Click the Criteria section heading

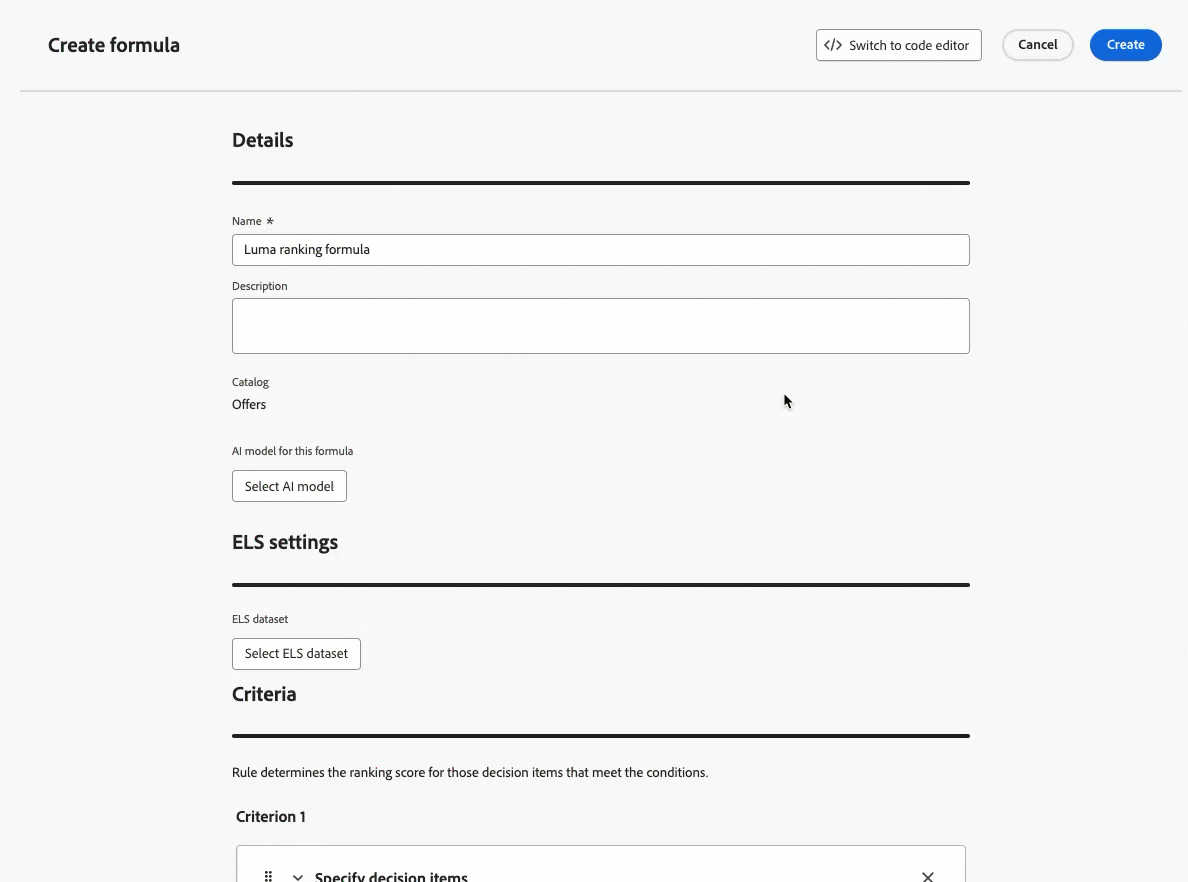[x=264, y=694]
